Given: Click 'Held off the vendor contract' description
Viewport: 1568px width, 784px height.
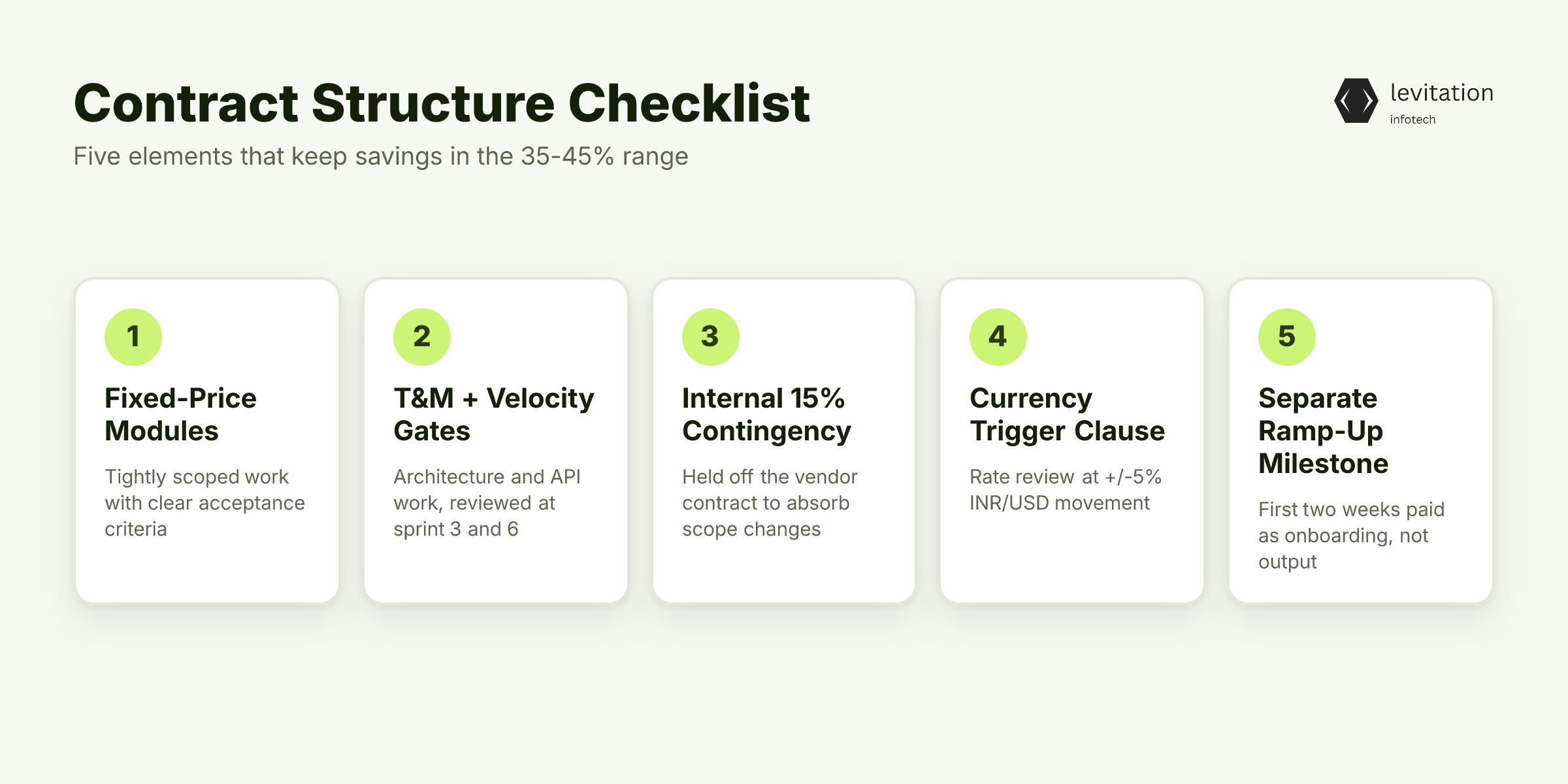Looking at the screenshot, I should tap(770, 502).
